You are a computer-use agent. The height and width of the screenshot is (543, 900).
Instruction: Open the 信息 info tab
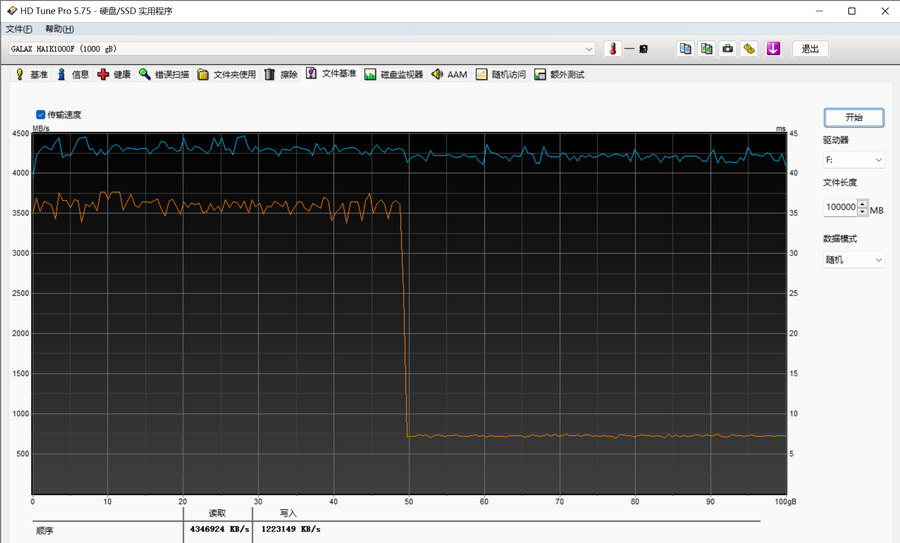click(73, 74)
